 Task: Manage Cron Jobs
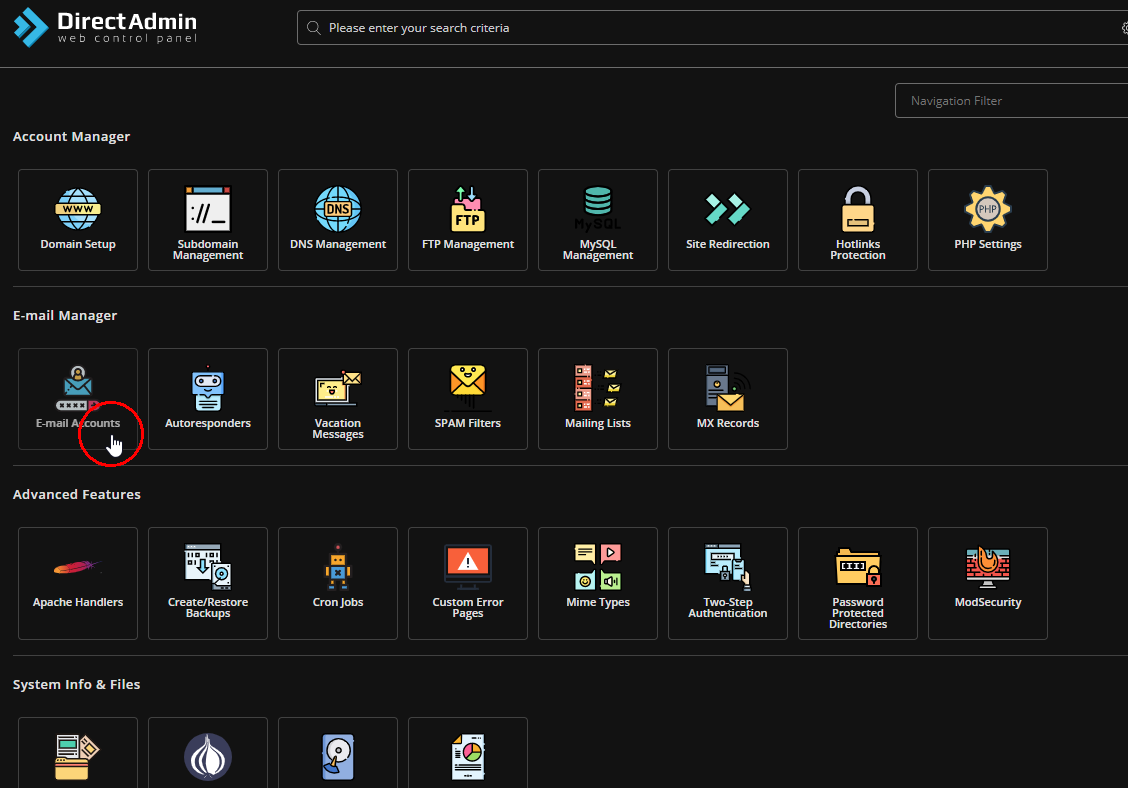(x=338, y=584)
